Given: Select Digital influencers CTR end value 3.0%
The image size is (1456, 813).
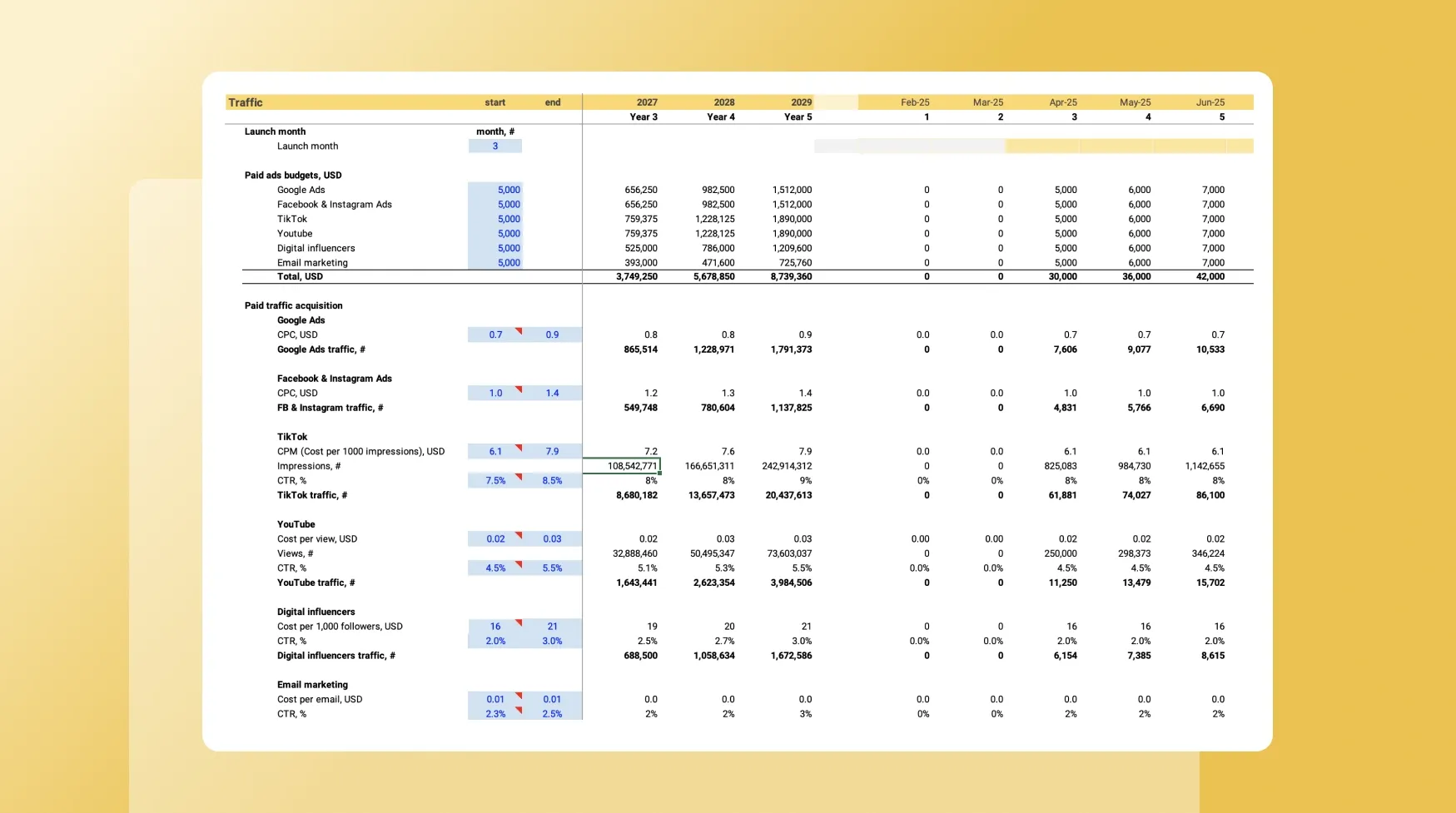Looking at the screenshot, I should tap(552, 642).
